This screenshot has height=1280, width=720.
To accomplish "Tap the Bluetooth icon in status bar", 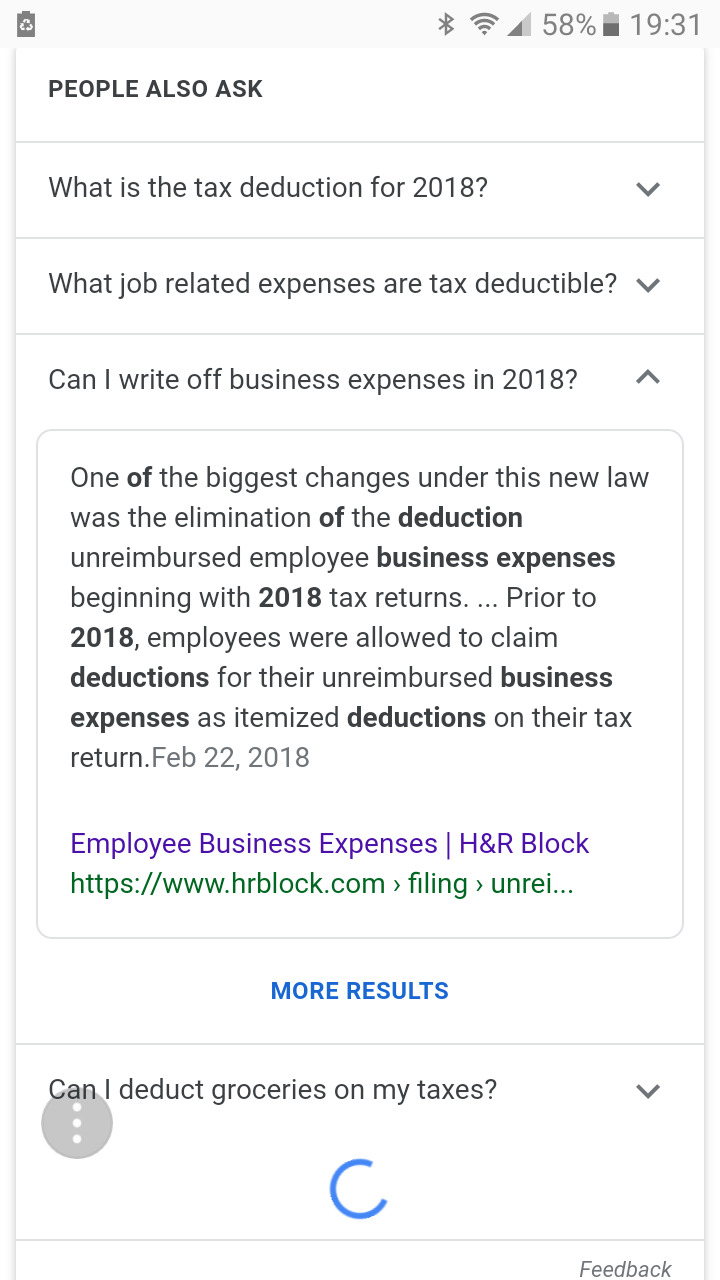I will coord(446,24).
